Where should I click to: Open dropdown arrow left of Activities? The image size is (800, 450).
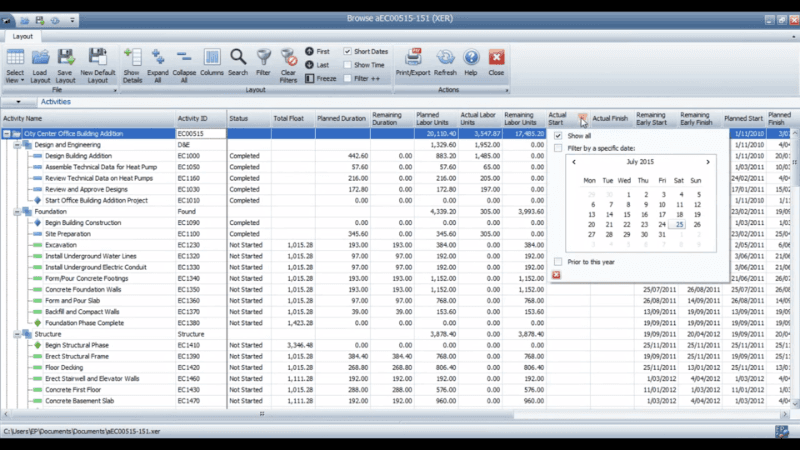(18, 102)
